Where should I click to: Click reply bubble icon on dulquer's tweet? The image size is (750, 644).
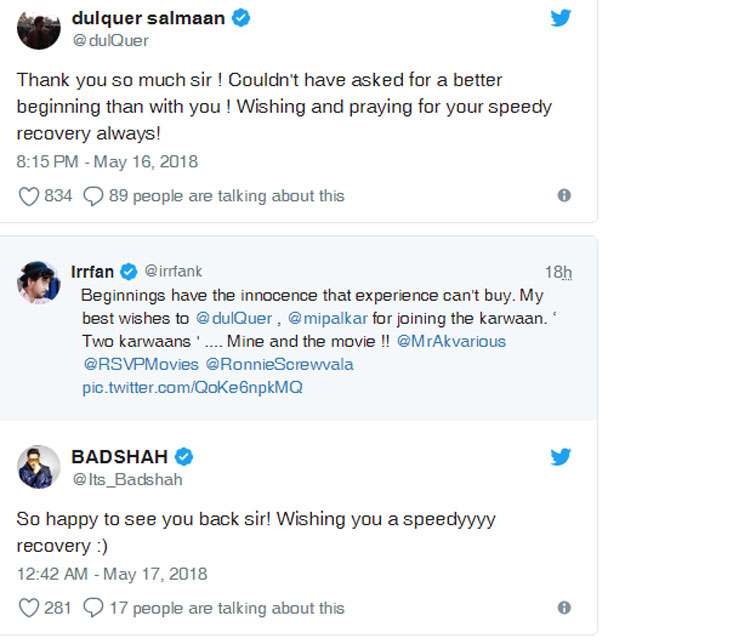93,196
